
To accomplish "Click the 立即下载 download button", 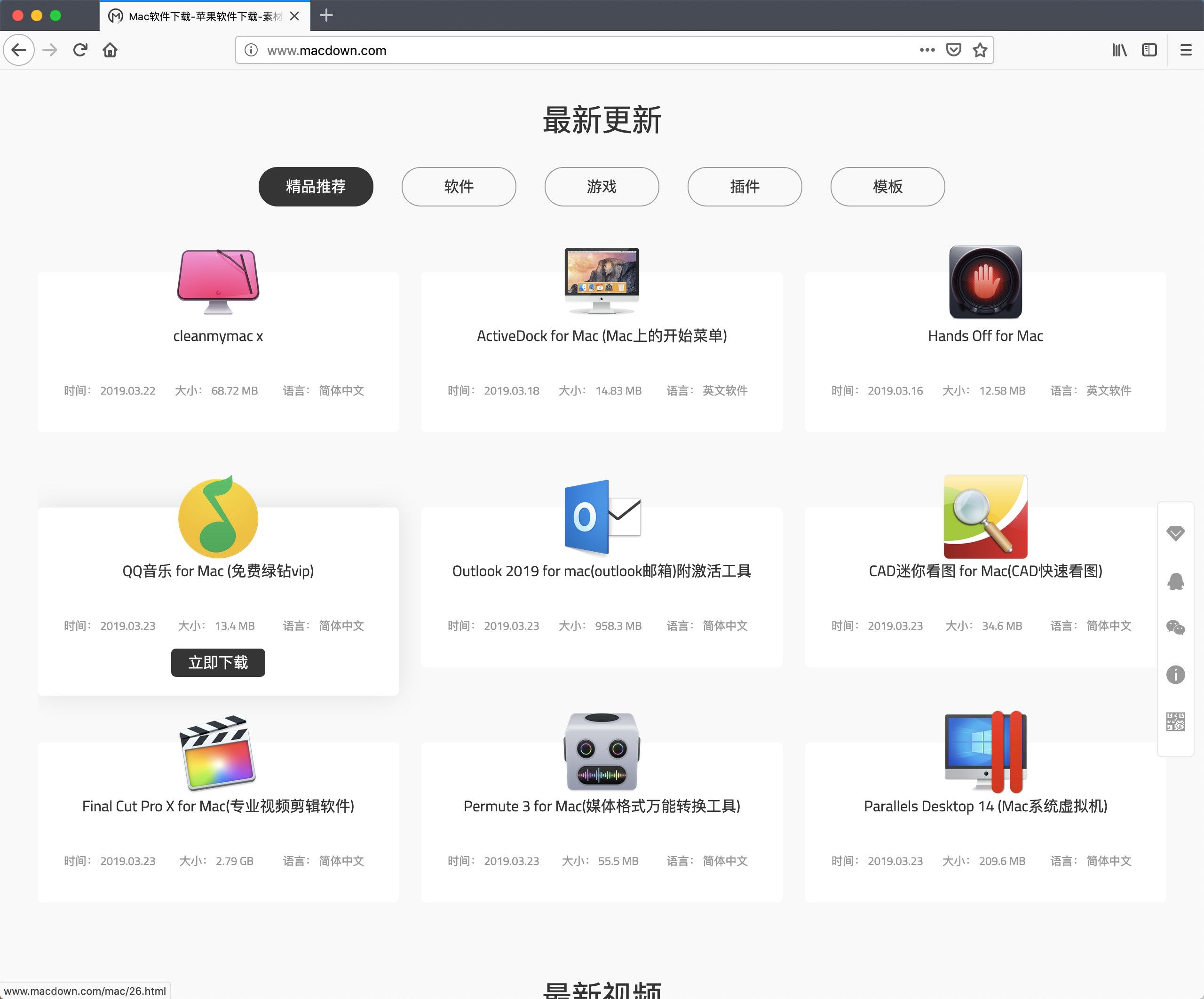I will [218, 662].
